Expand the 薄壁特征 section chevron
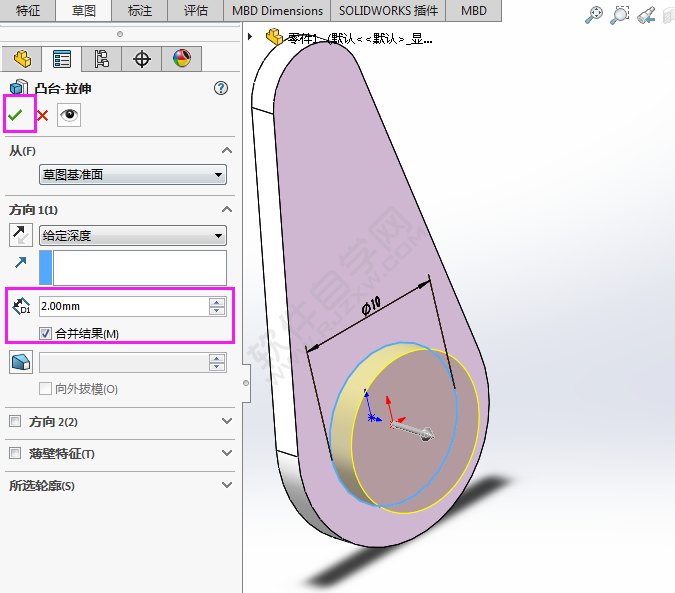 227,453
